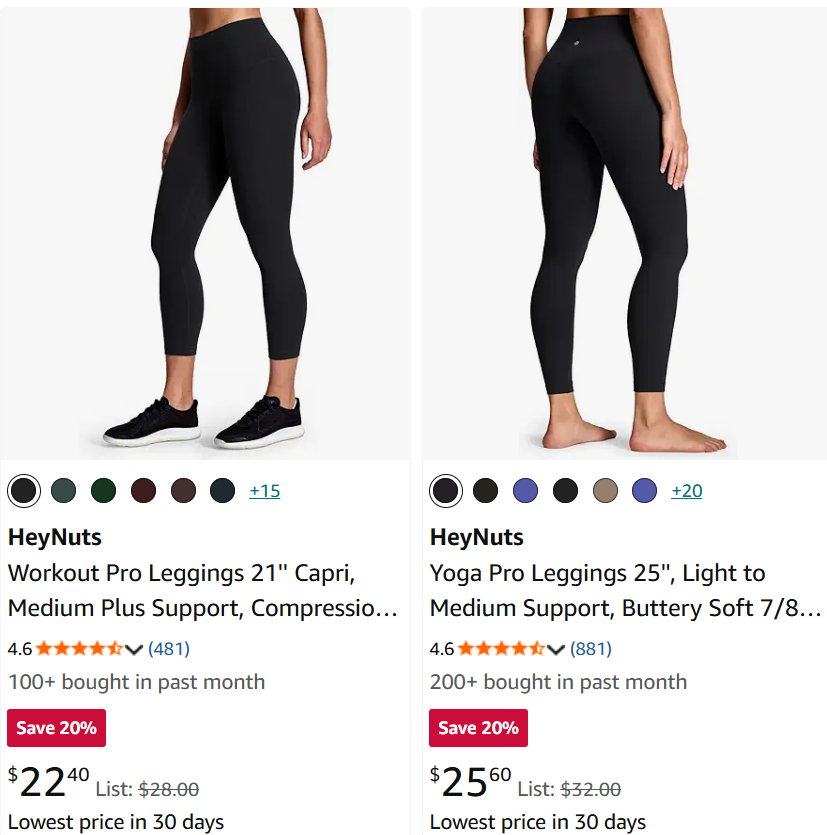Image resolution: width=827 pixels, height=835 pixels.
Task: Choose burgundy color swatch for Capri leggings
Action: coord(143,490)
